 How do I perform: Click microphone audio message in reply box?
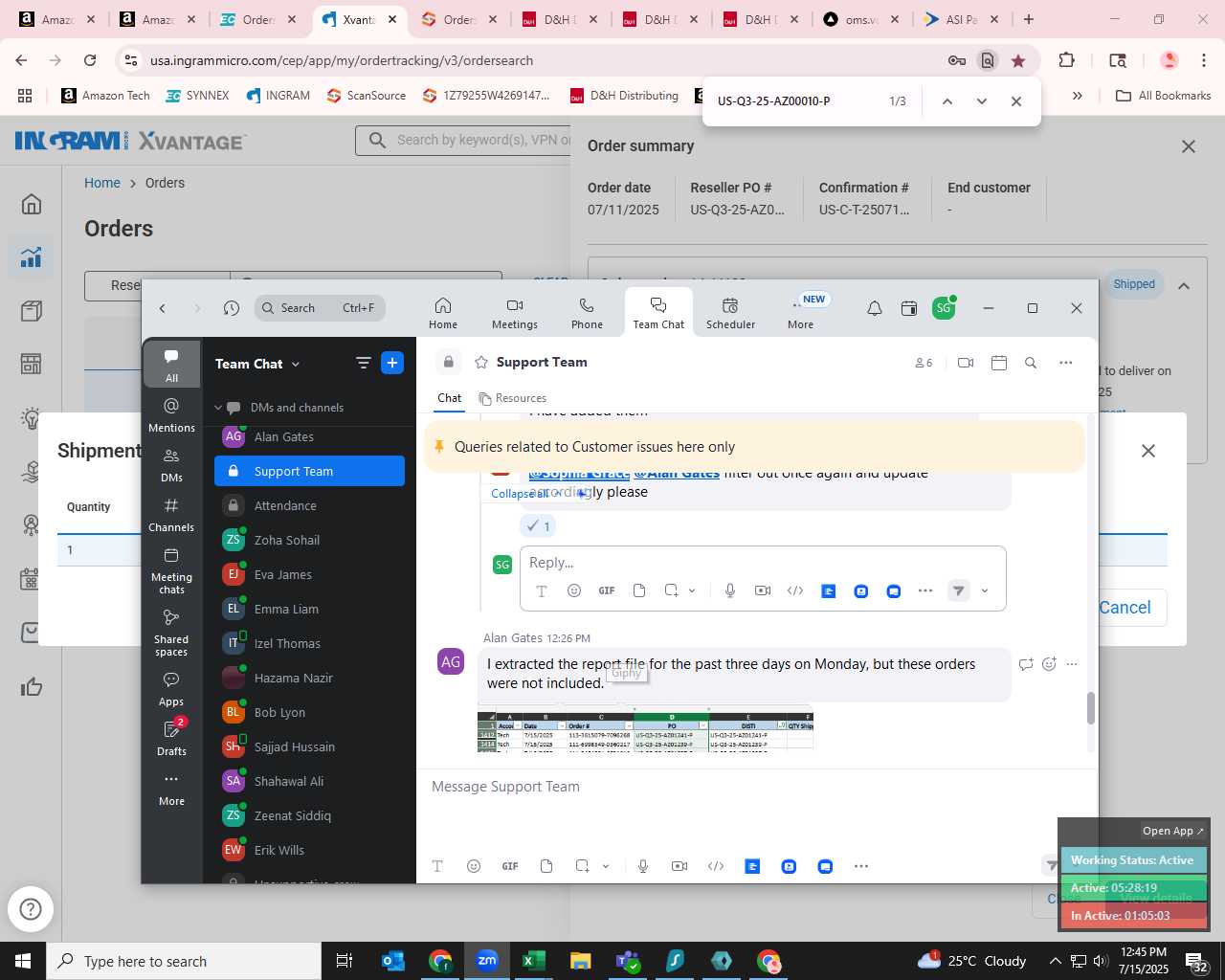click(x=730, y=590)
